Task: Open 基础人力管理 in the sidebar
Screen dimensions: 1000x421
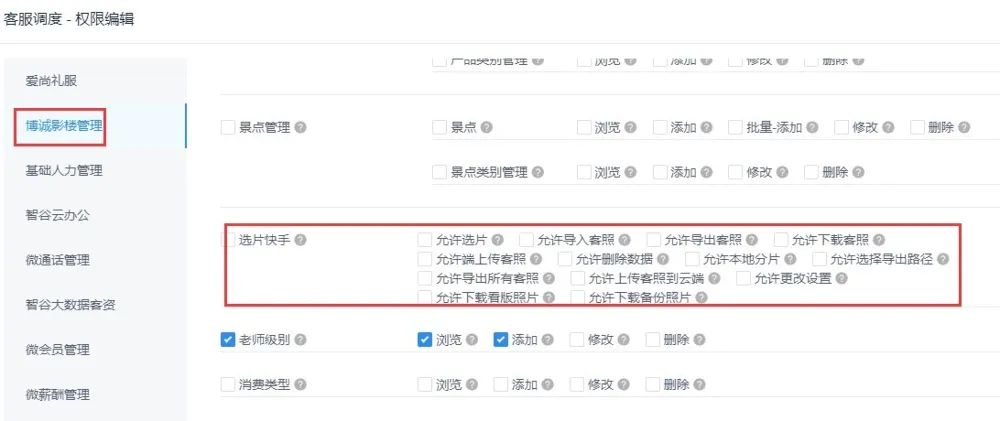Action: [64, 171]
